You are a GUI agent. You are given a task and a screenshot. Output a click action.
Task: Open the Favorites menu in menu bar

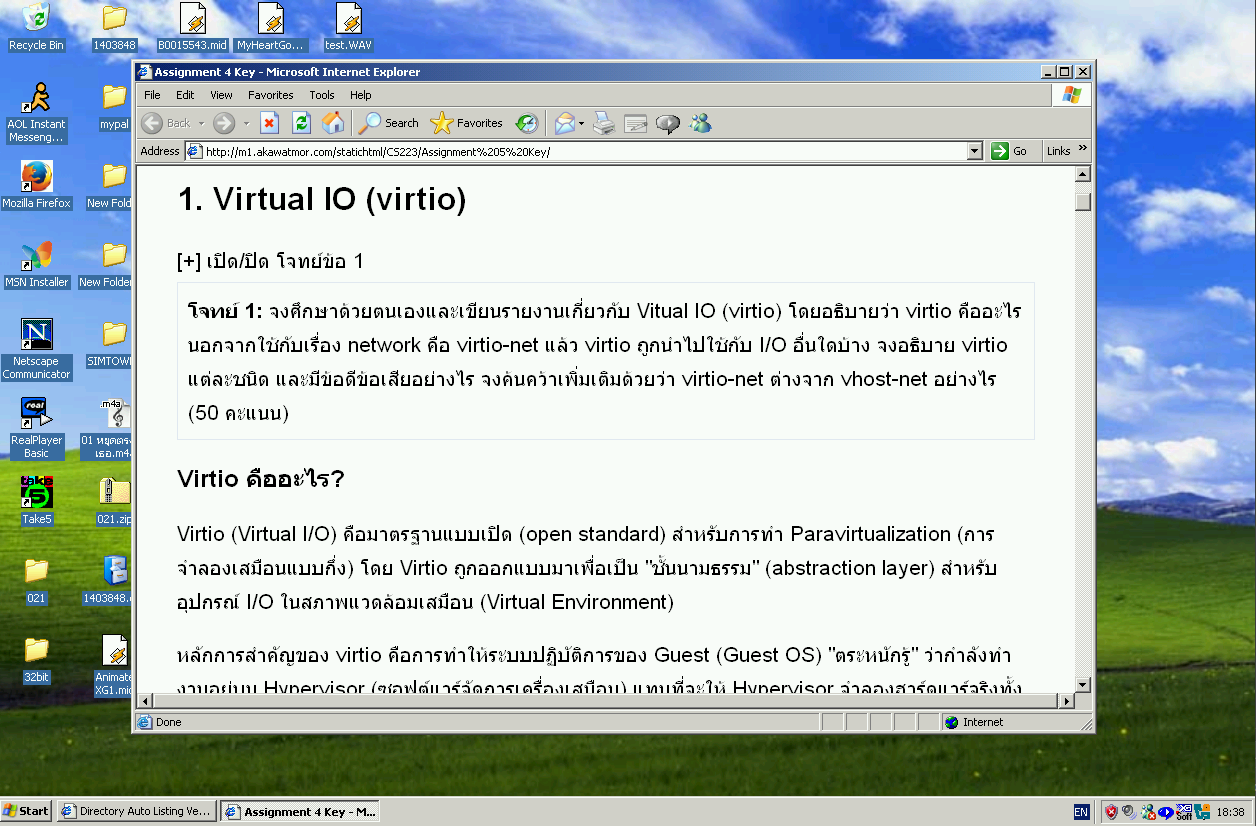click(271, 95)
